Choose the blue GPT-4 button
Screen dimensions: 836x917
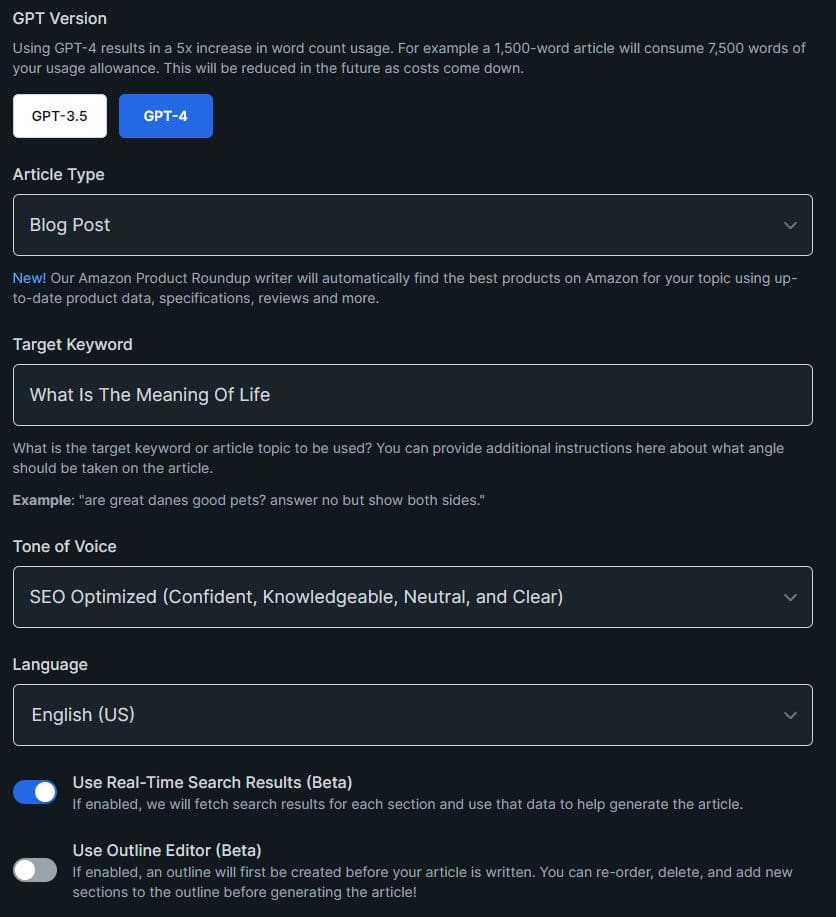pos(166,116)
